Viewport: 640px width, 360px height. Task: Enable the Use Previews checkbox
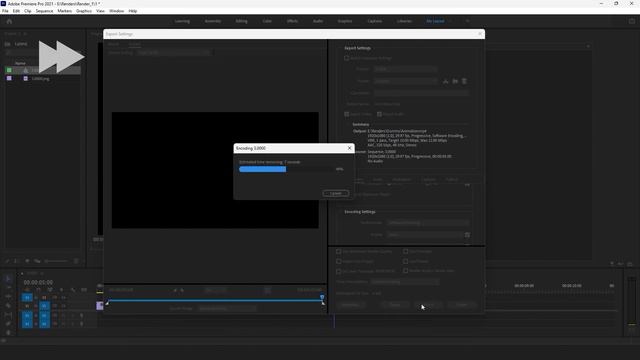(x=406, y=251)
